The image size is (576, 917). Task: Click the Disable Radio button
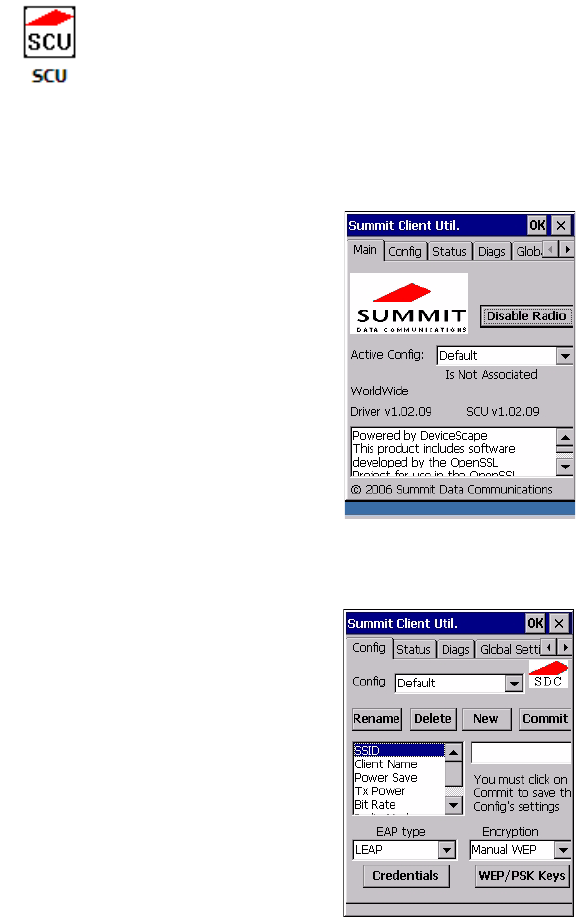pos(526,316)
